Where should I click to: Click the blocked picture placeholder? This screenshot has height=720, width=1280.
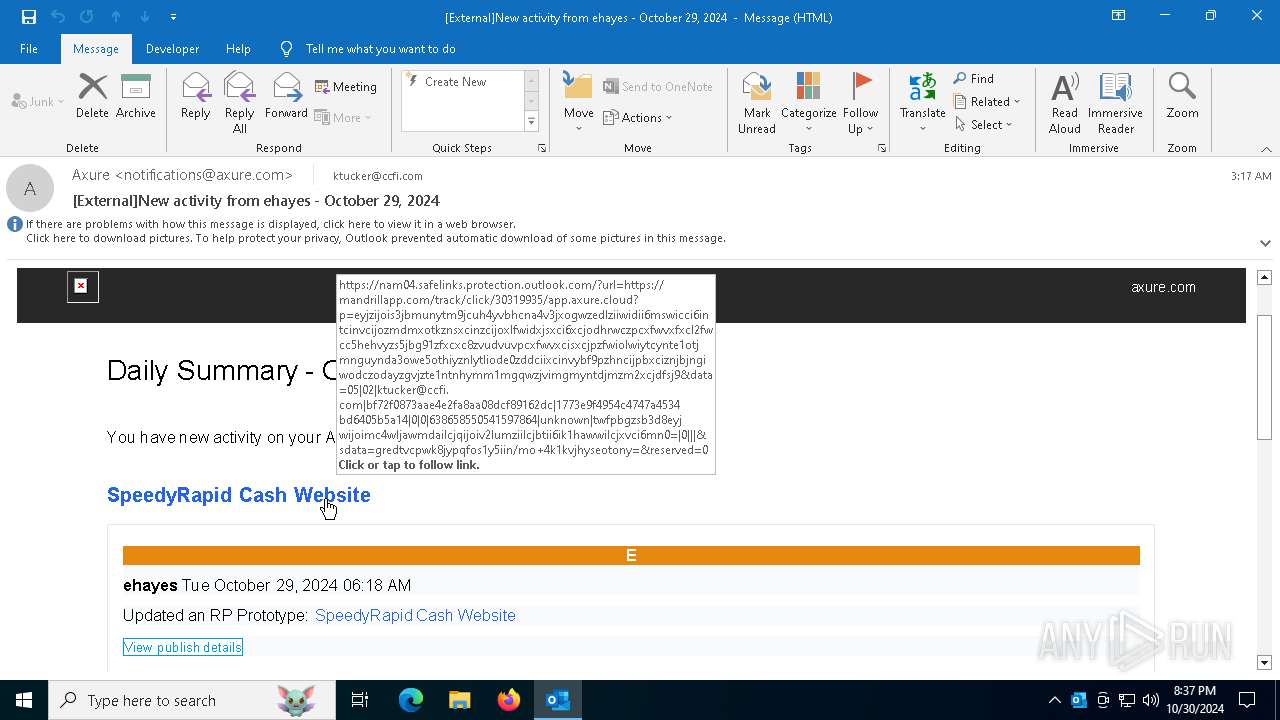[x=83, y=287]
